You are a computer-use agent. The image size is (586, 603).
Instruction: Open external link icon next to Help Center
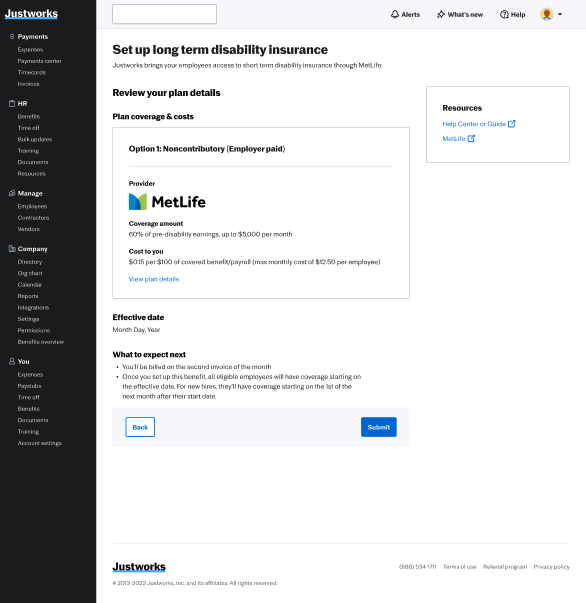[511, 124]
